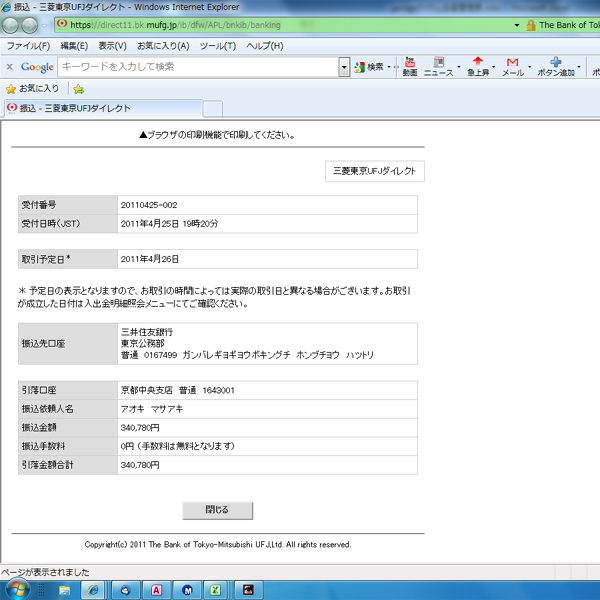
Task: Click the receipt time 2011年4月25日 19時20分
Action: coord(169,224)
